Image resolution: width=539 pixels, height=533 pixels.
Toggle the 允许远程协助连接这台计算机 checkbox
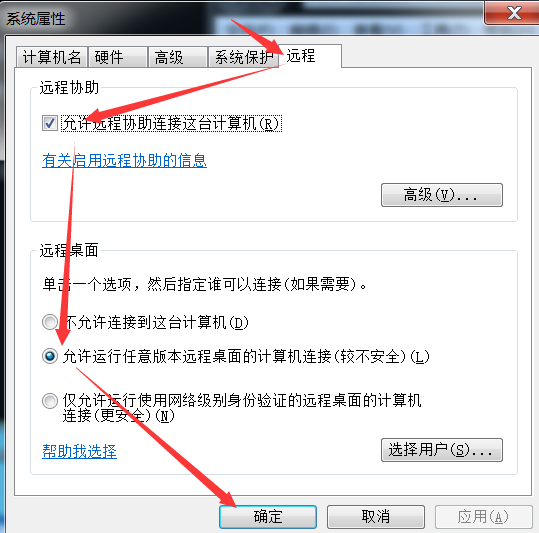(x=50, y=123)
